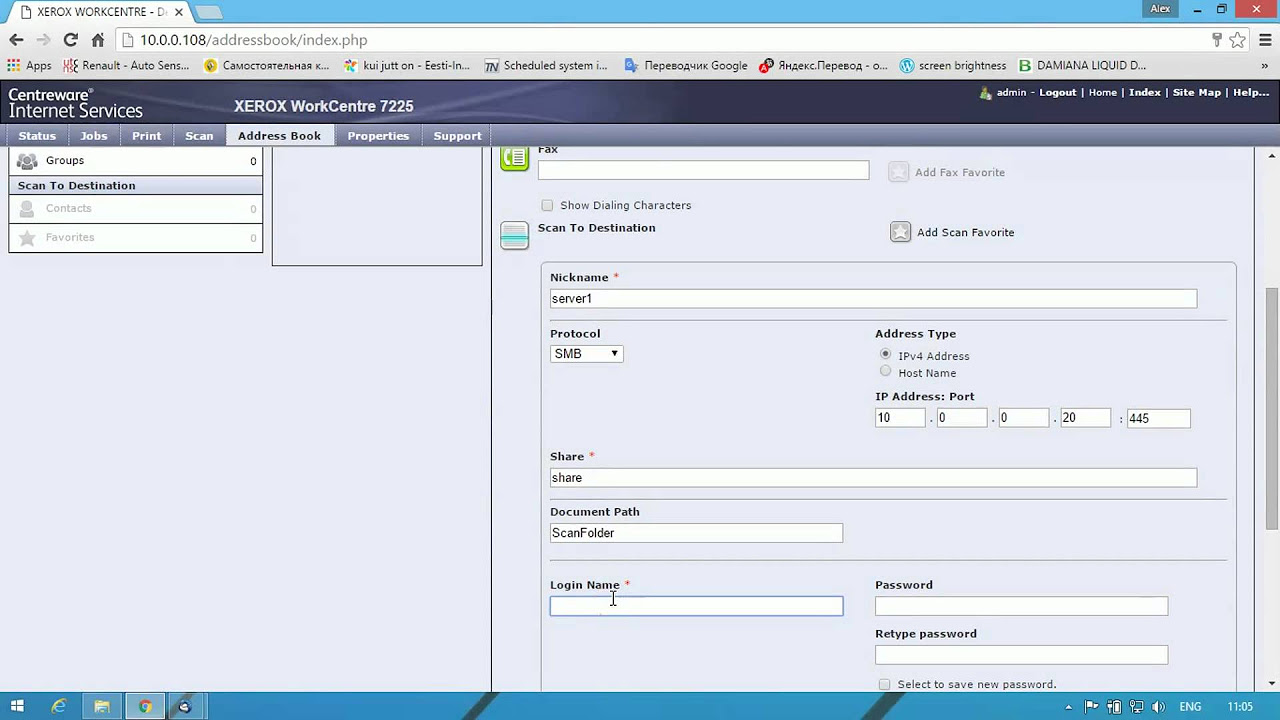Reload the current page
Screen dimensions: 1280x720
(70, 40)
